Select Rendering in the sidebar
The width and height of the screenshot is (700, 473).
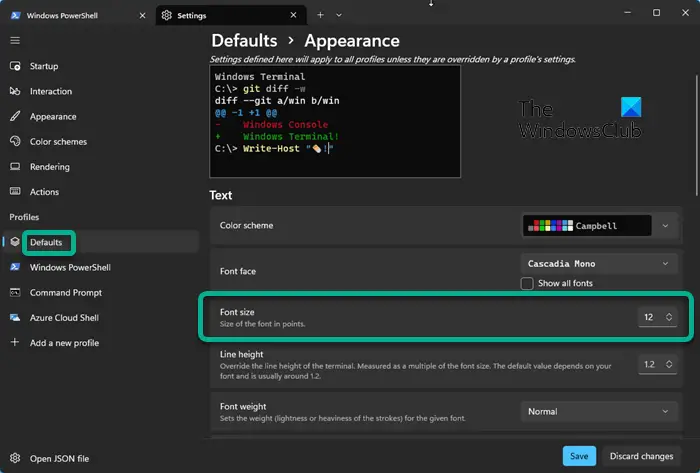[x=50, y=166]
